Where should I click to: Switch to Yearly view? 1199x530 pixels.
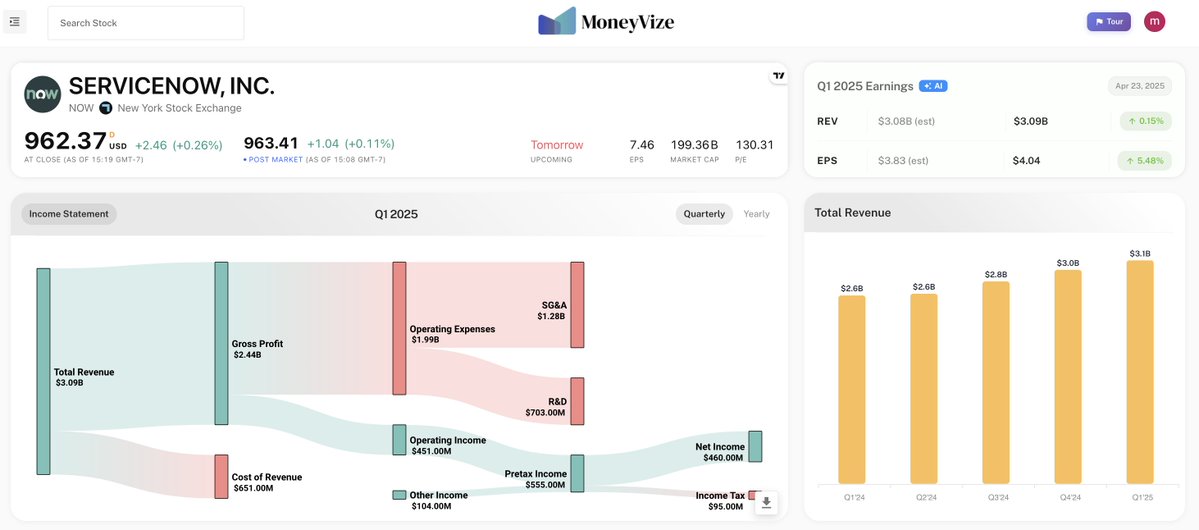click(x=756, y=214)
